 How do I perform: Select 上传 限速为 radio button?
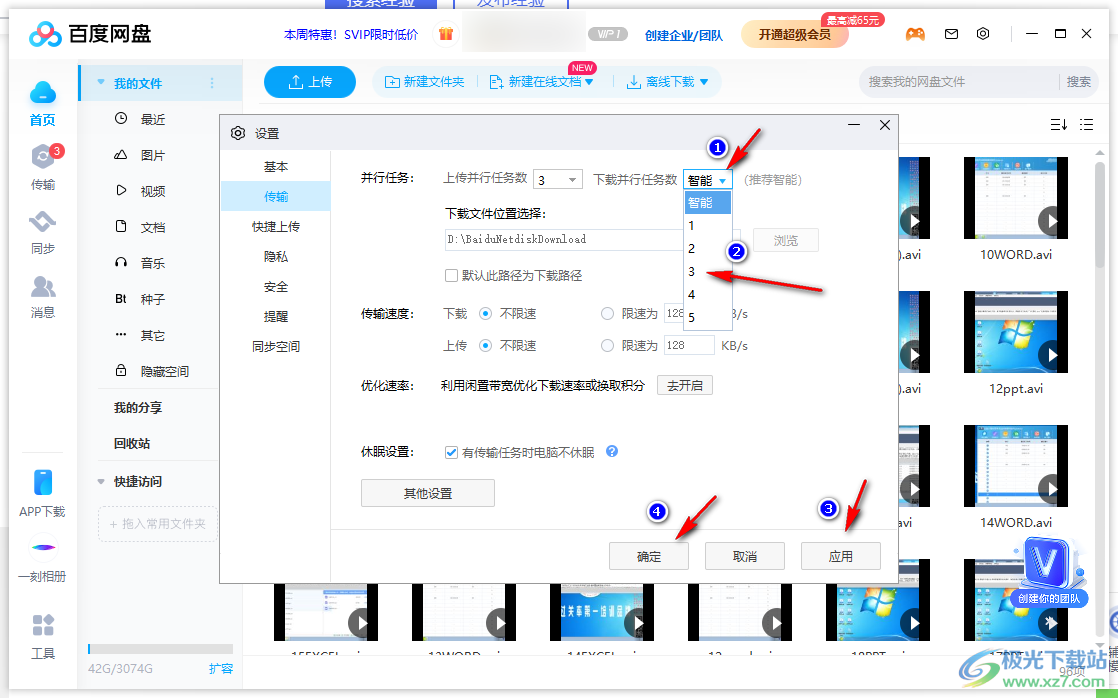coord(607,345)
